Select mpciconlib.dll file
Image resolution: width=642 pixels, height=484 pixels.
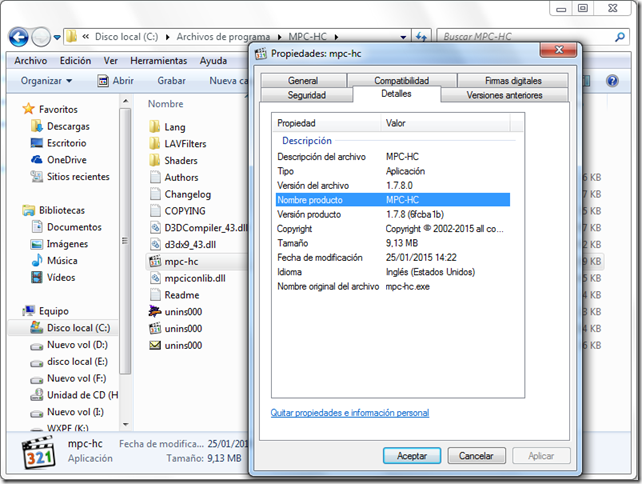coord(187,278)
